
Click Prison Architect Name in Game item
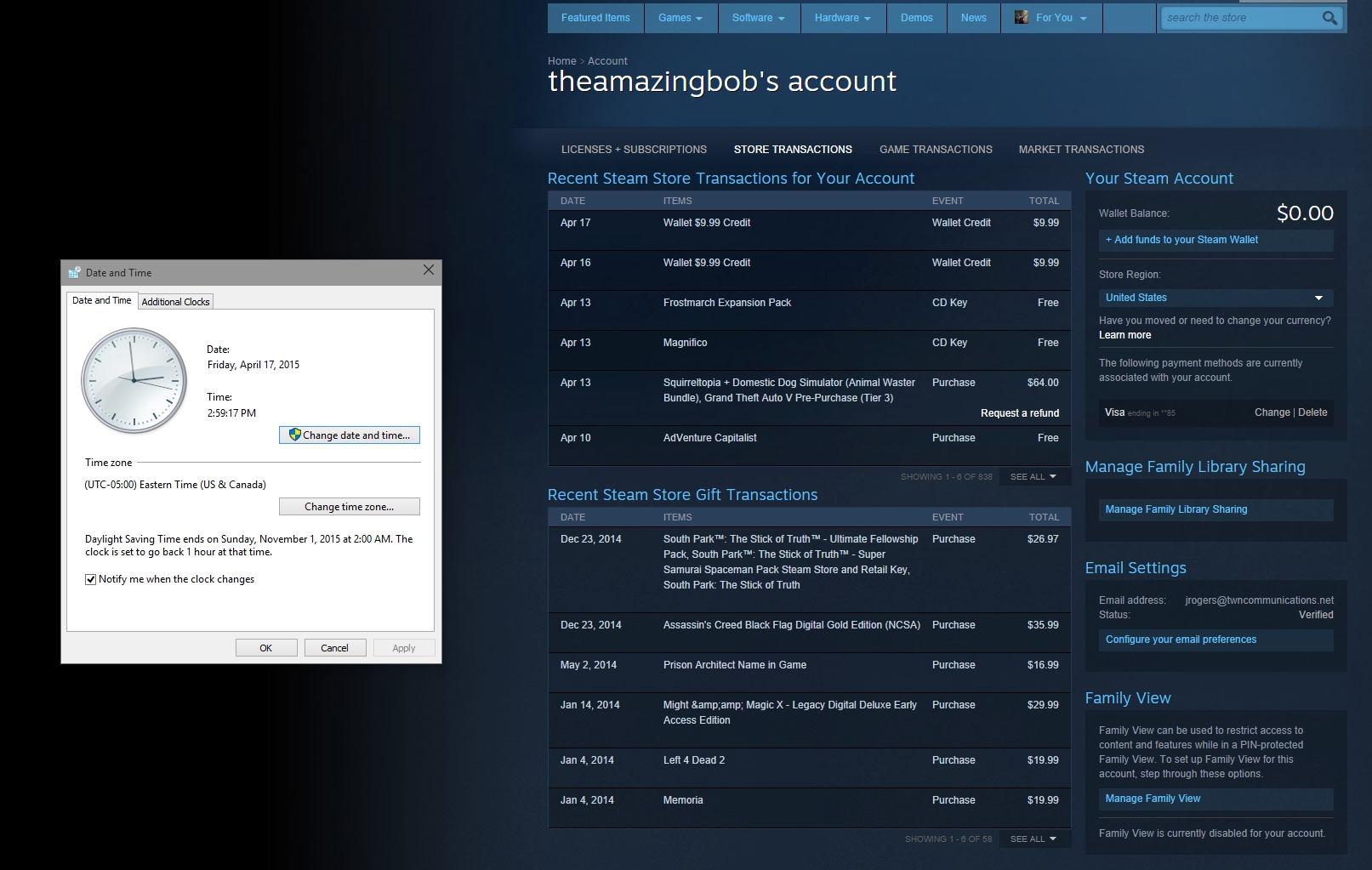[735, 665]
